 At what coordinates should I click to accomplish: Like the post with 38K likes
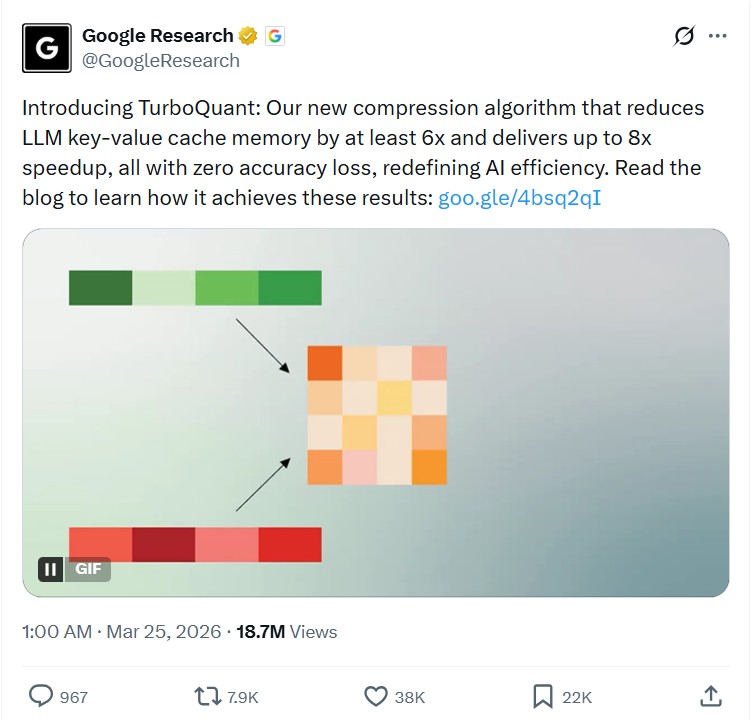click(x=376, y=696)
